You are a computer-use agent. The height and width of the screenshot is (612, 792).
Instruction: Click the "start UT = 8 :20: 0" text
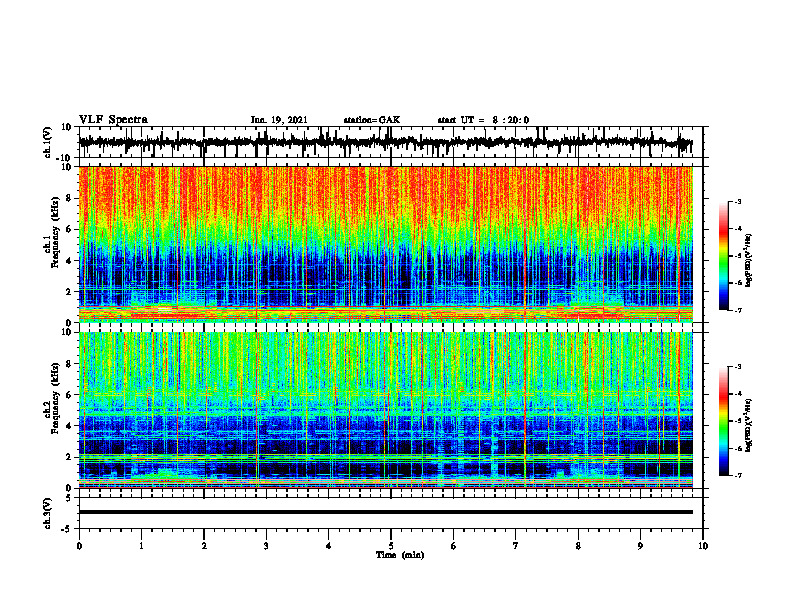pyautogui.click(x=483, y=120)
